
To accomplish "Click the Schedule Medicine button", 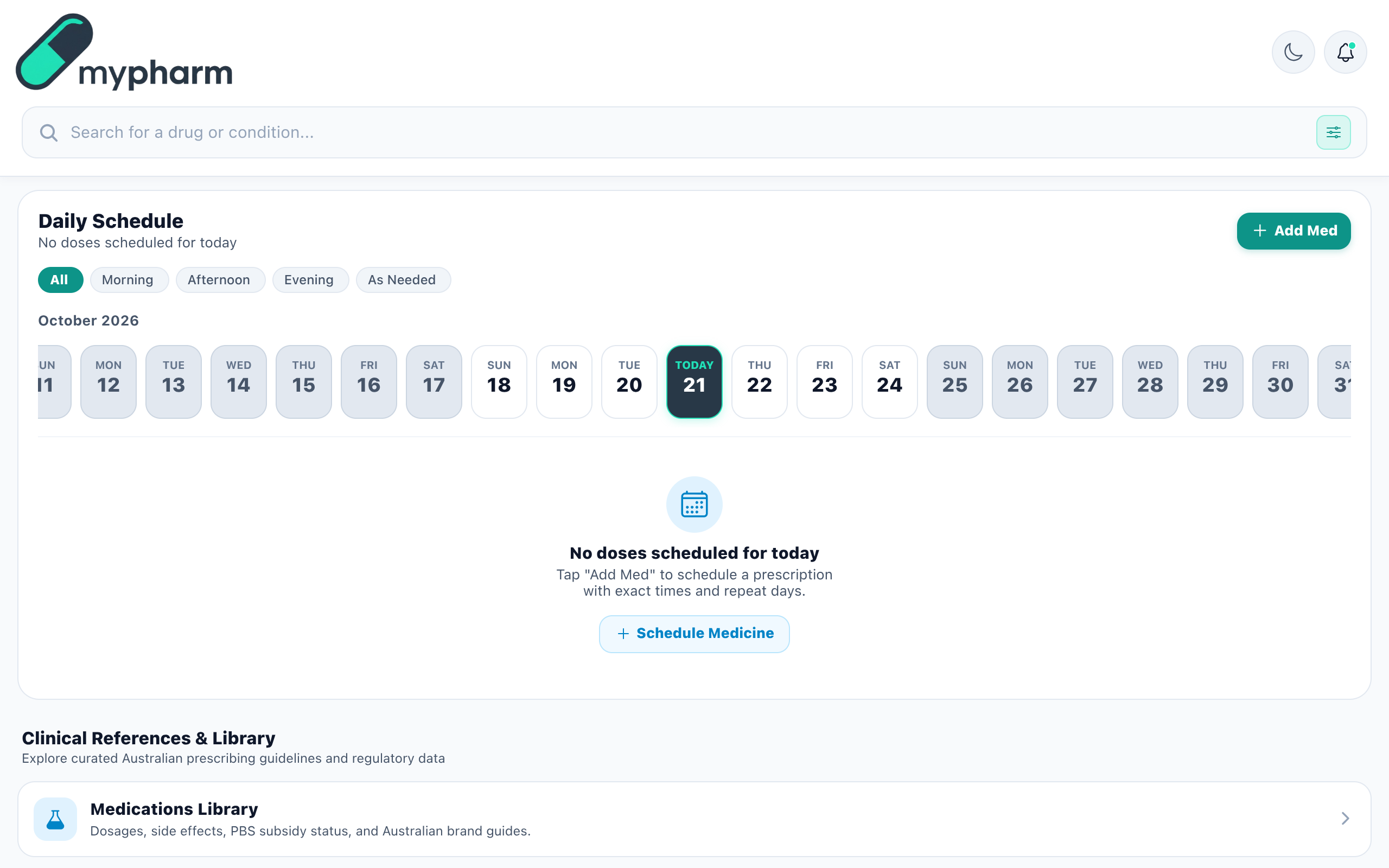I will coord(694,634).
